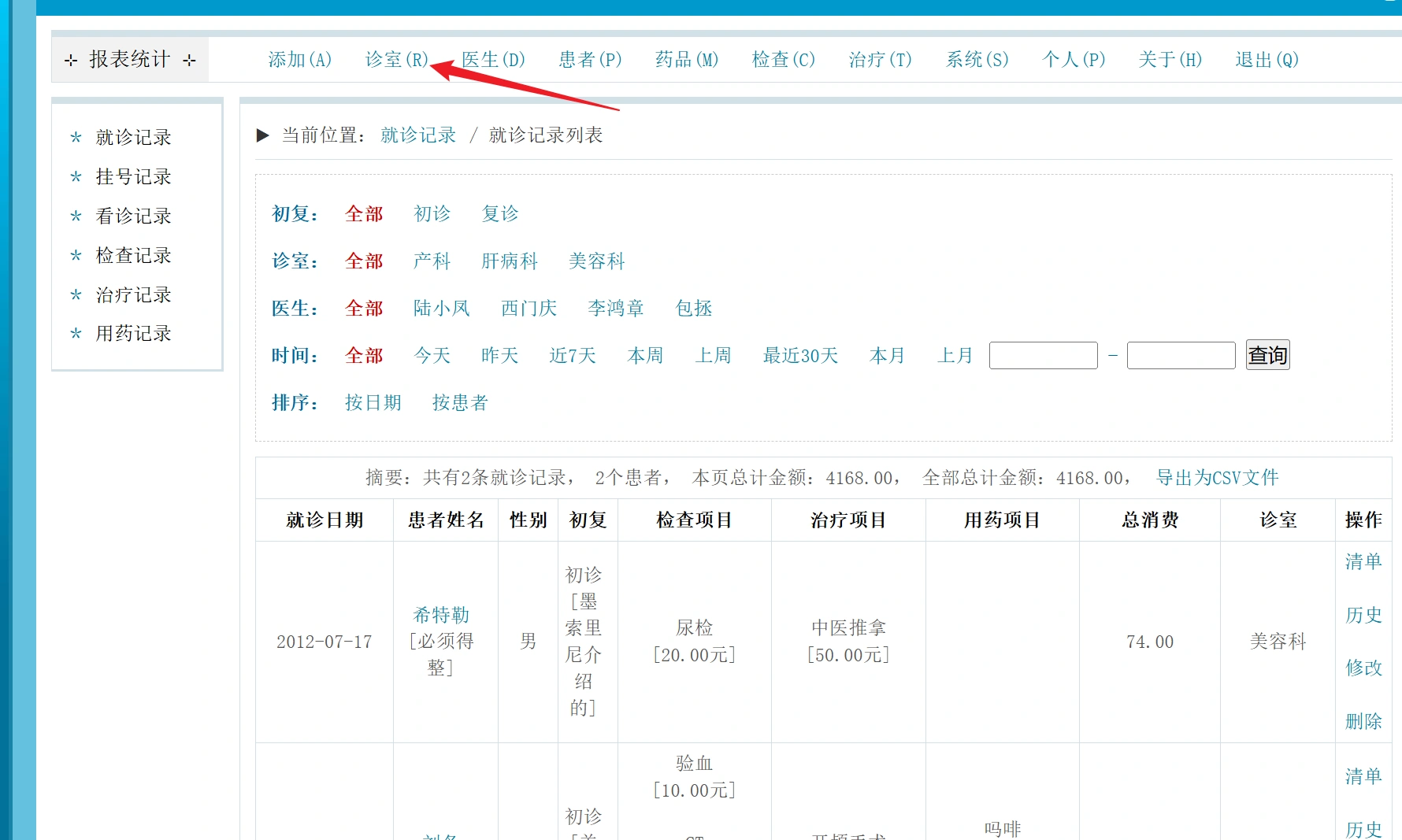Show records from 近7天
The height and width of the screenshot is (840, 1402).
coord(572,356)
